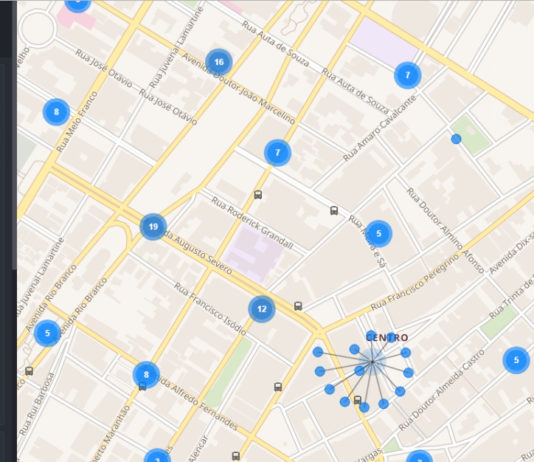
Task: Select the Centro neighborhood label
Action: click(x=387, y=338)
